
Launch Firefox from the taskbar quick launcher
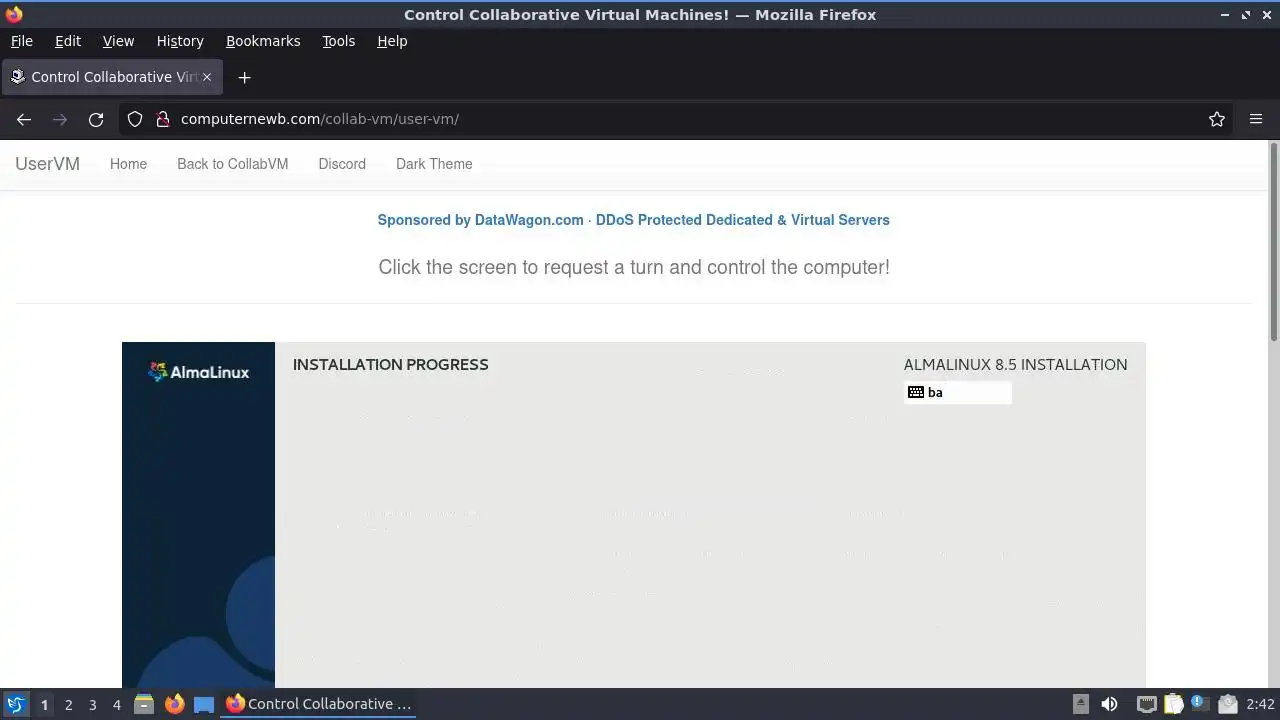[174, 704]
